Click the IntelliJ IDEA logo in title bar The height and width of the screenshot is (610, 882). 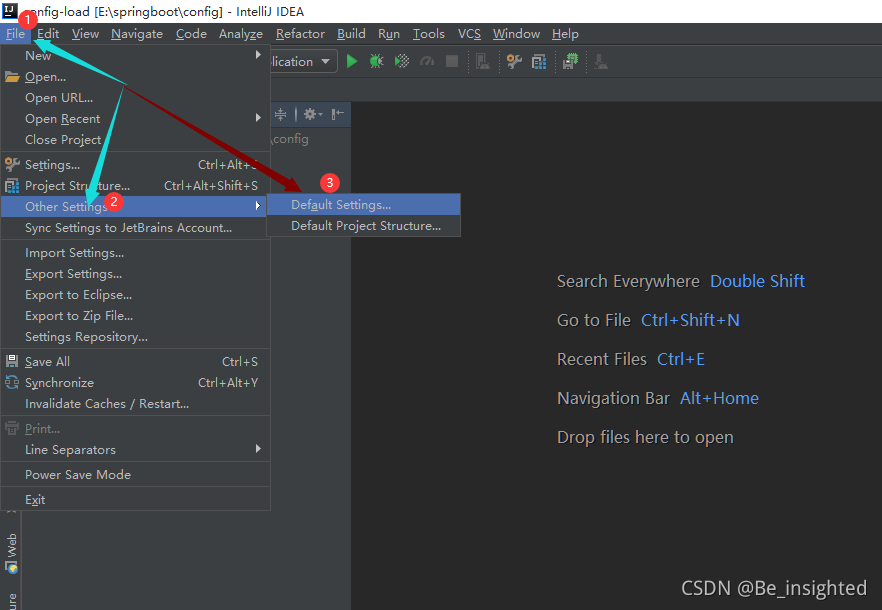point(10,10)
